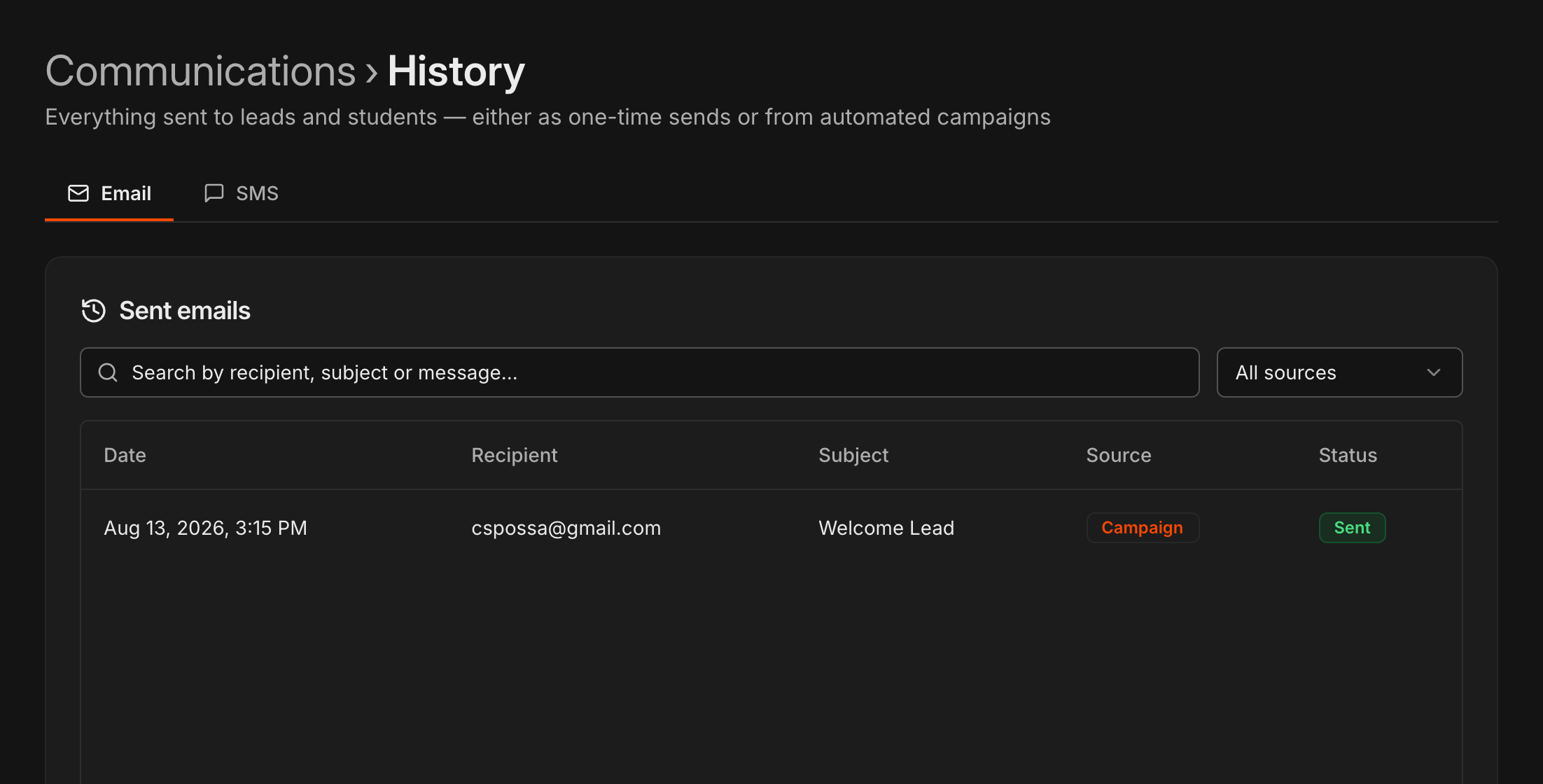Sort by the Date column header
This screenshot has height=784, width=1543.
(125, 455)
